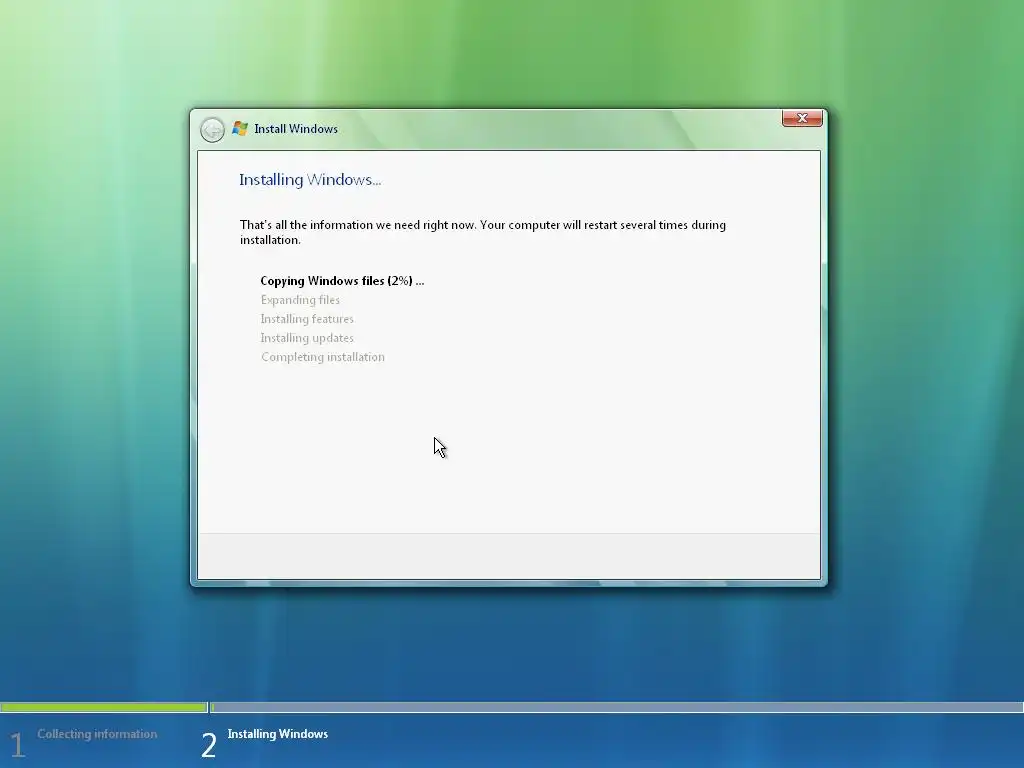Screen dimensions: 1024x768
Task: Click the stage number 1
Action: [18, 745]
